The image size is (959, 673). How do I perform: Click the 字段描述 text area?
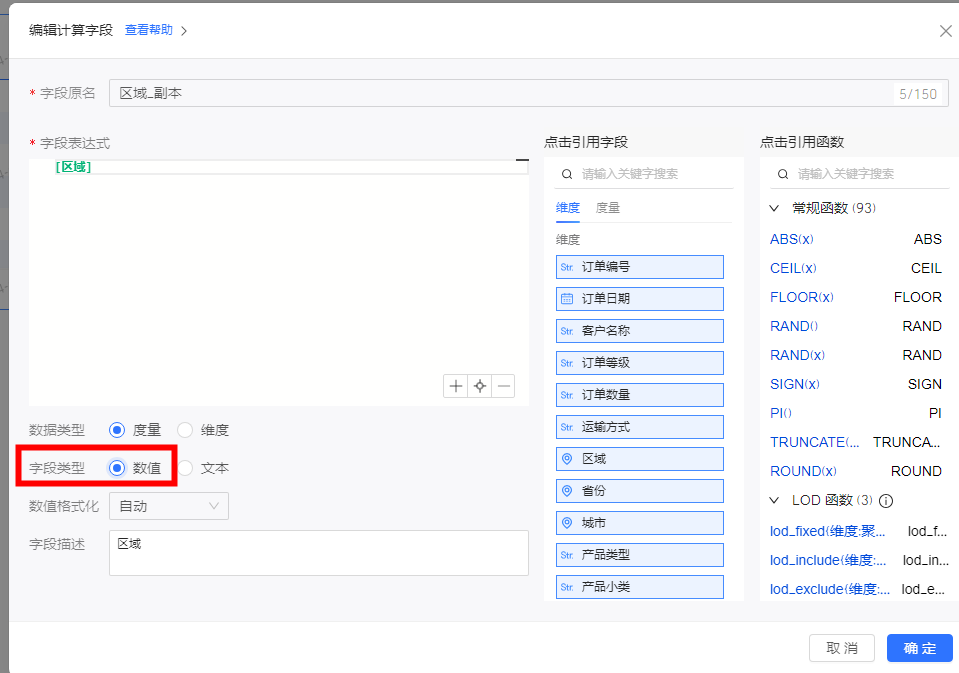coord(318,553)
